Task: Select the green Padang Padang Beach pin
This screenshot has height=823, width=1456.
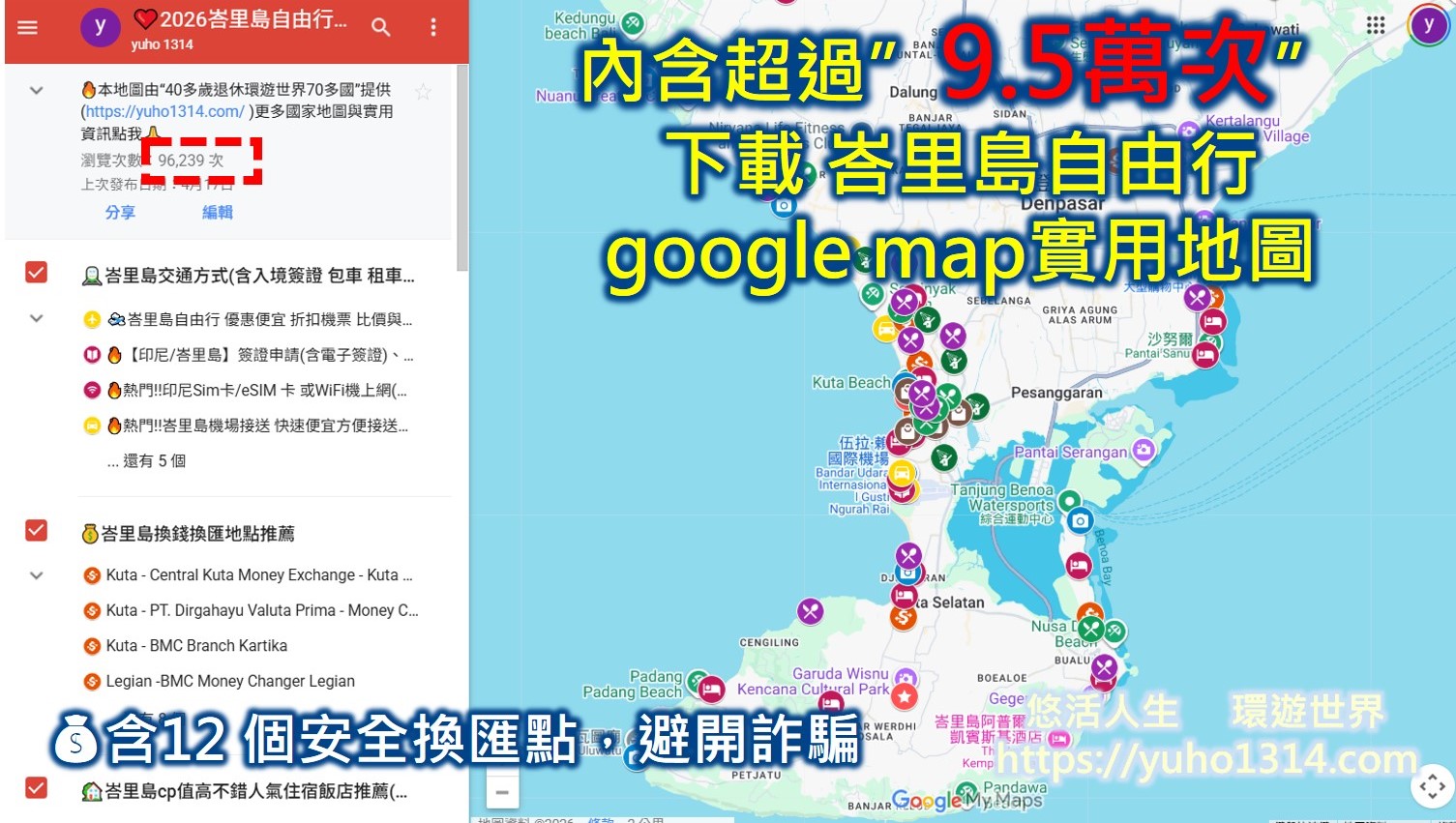Action: pyautogui.click(x=696, y=683)
